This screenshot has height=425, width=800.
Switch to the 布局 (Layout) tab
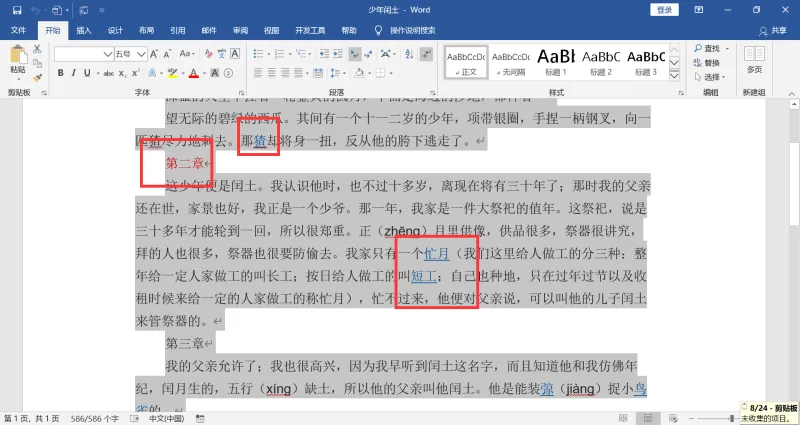[x=146, y=31]
